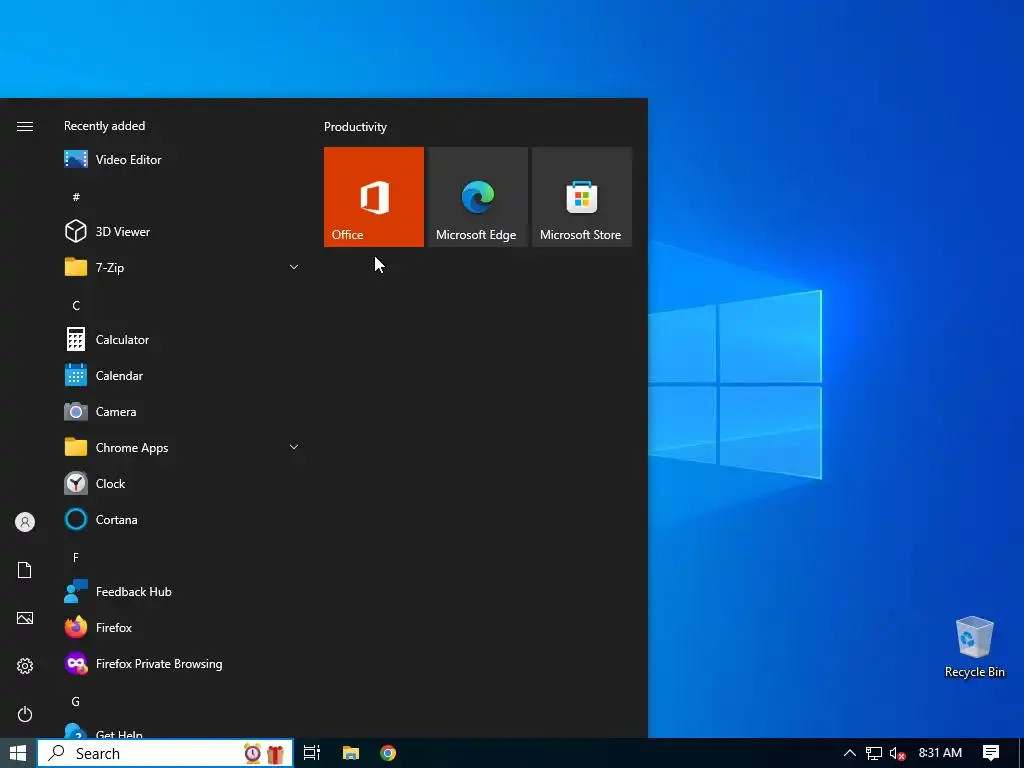Show hidden system tray icons
This screenshot has width=1024, height=768.
850,753
